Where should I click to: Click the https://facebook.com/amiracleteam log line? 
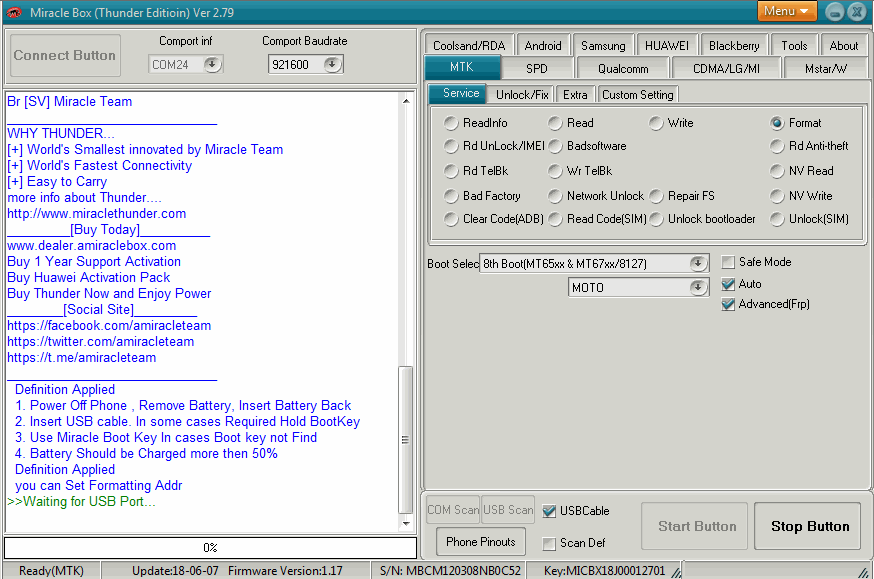click(x=109, y=325)
